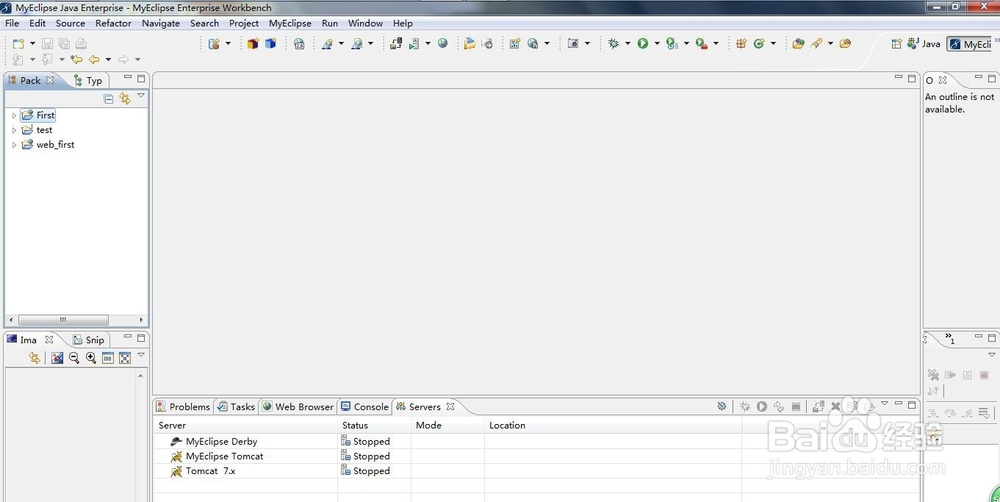Image resolution: width=1000 pixels, height=502 pixels.
Task: Switch to the Snippets tab
Action: pos(89,340)
